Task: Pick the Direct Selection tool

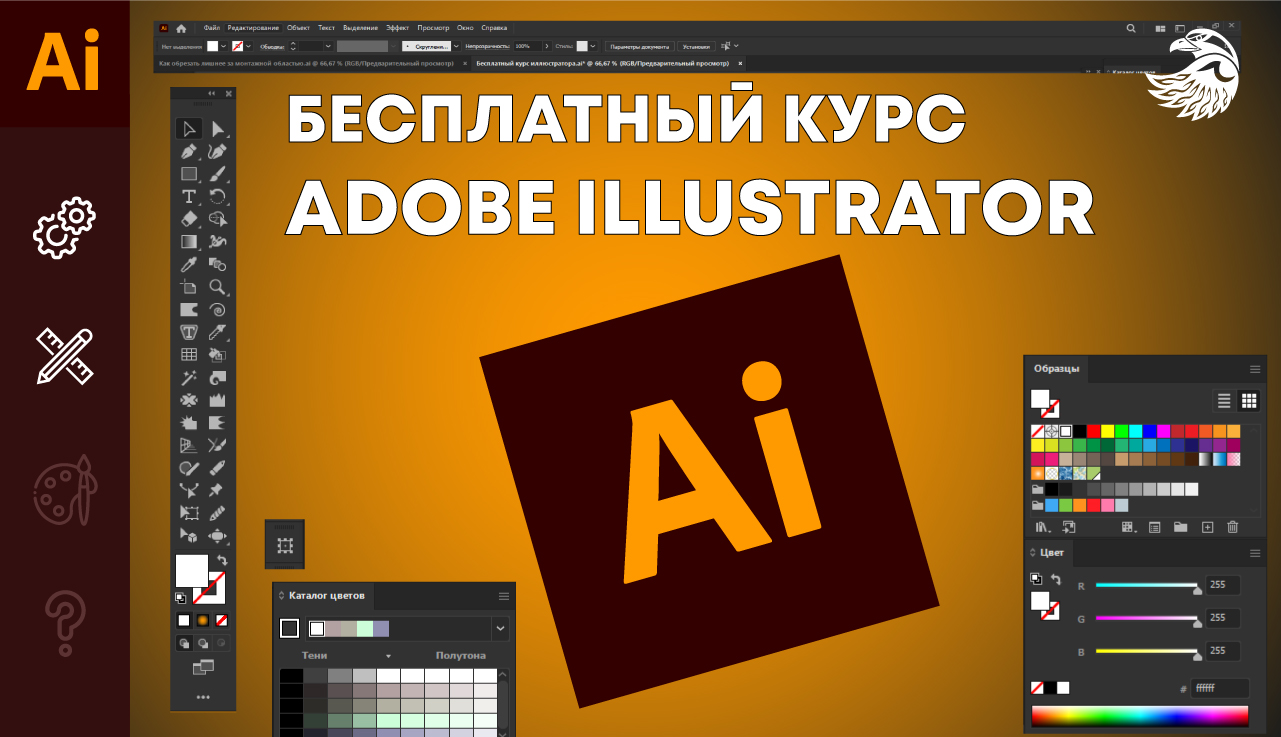Action: point(217,129)
